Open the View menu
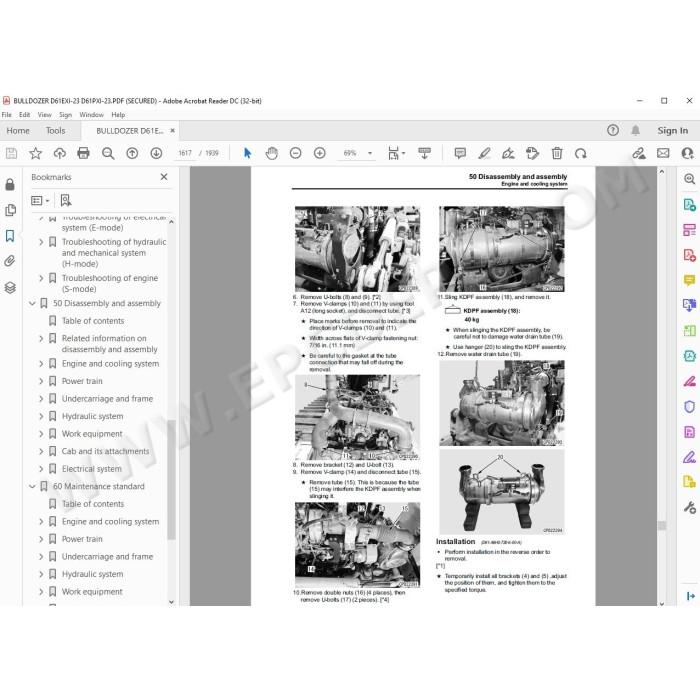This screenshot has height=700, width=700. (44, 115)
